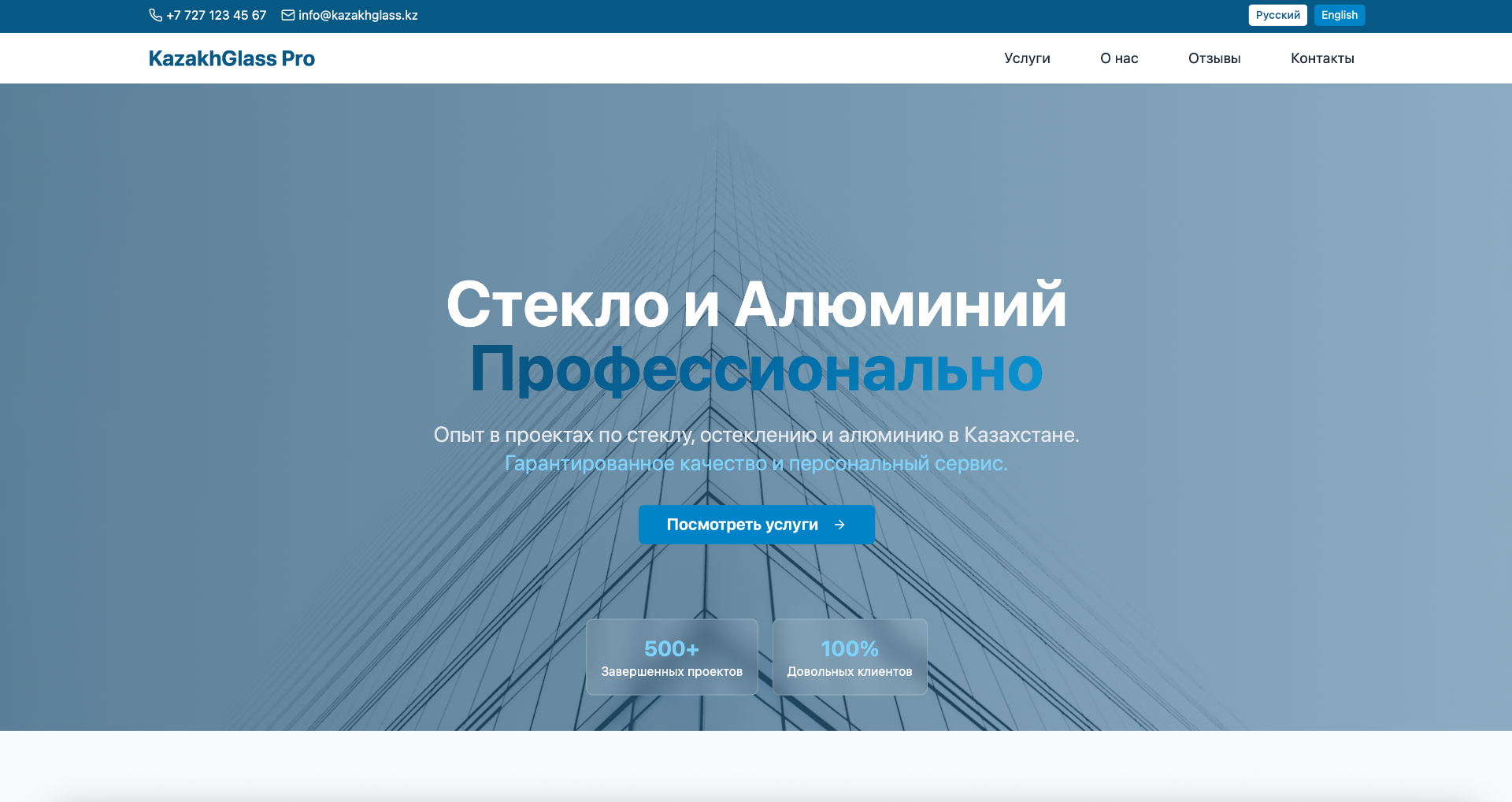
Task: Click the white section below the hero
Action: click(x=756, y=766)
